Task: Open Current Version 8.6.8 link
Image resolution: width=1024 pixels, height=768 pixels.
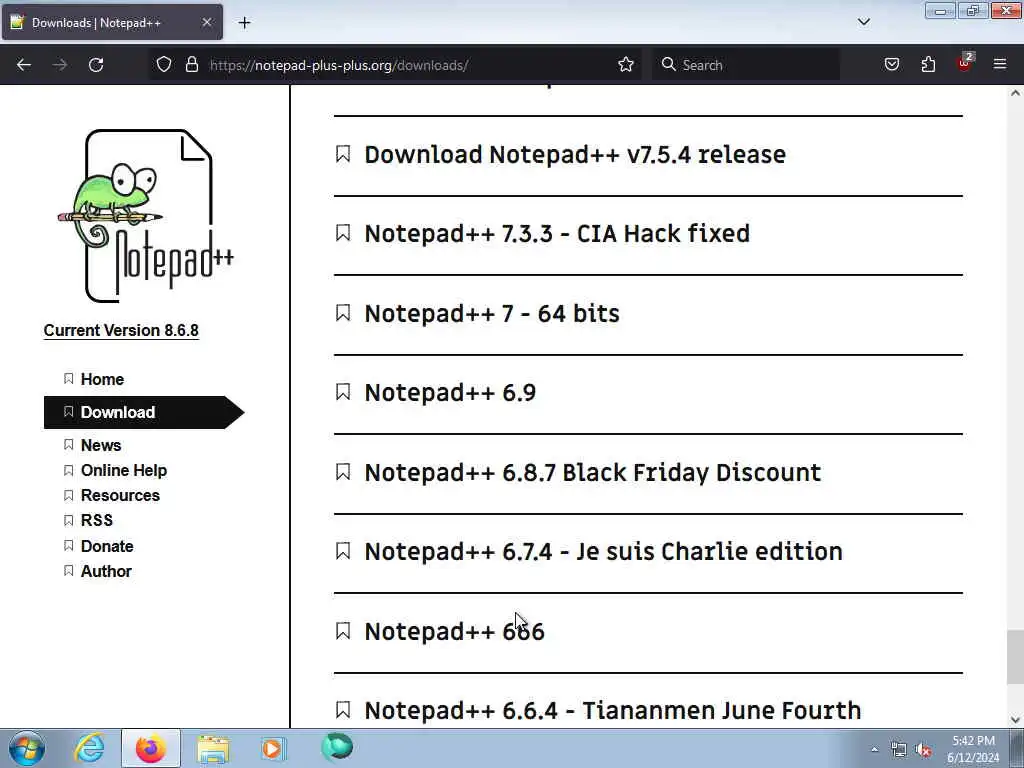Action: pos(121,330)
